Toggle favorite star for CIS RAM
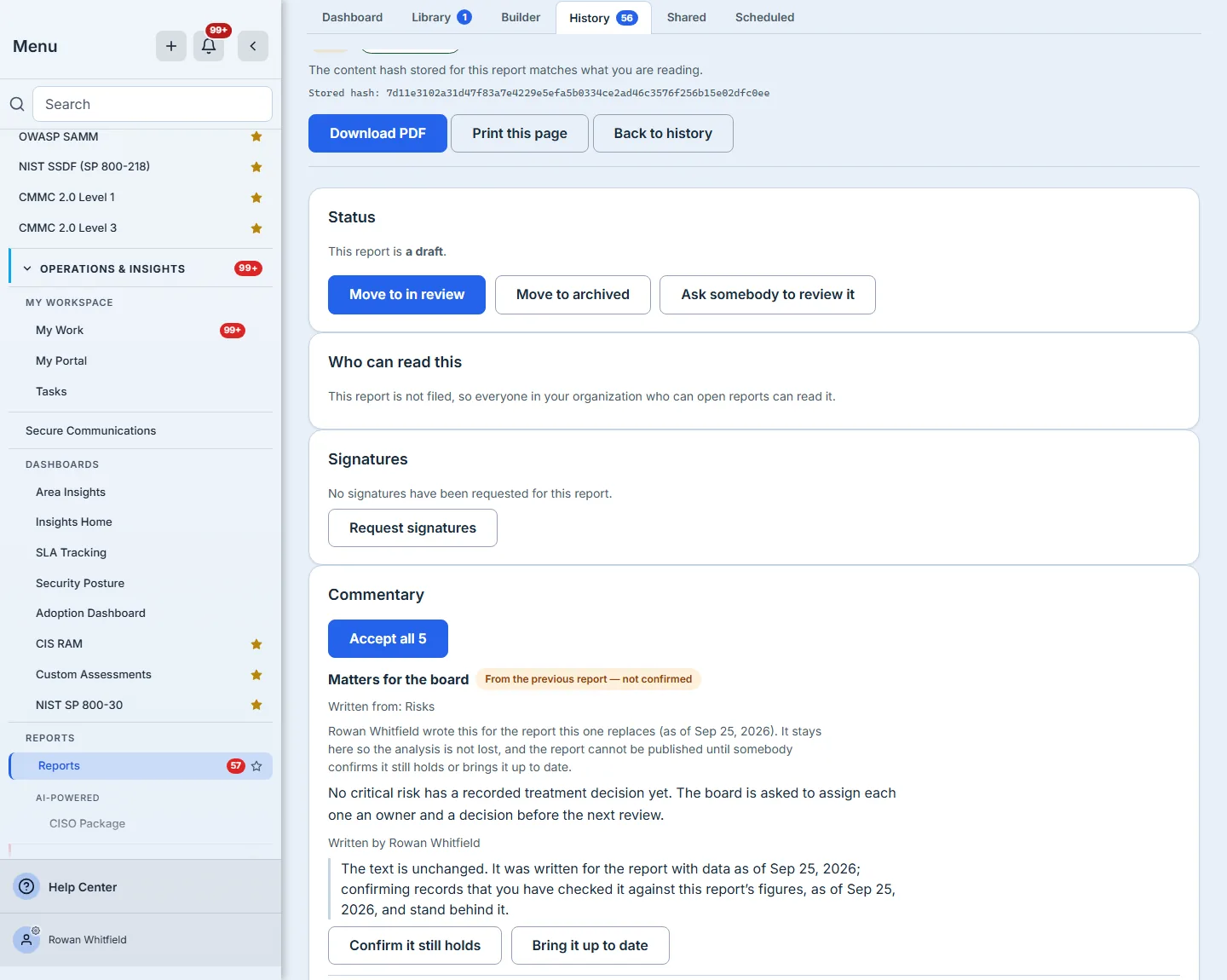 click(x=256, y=644)
